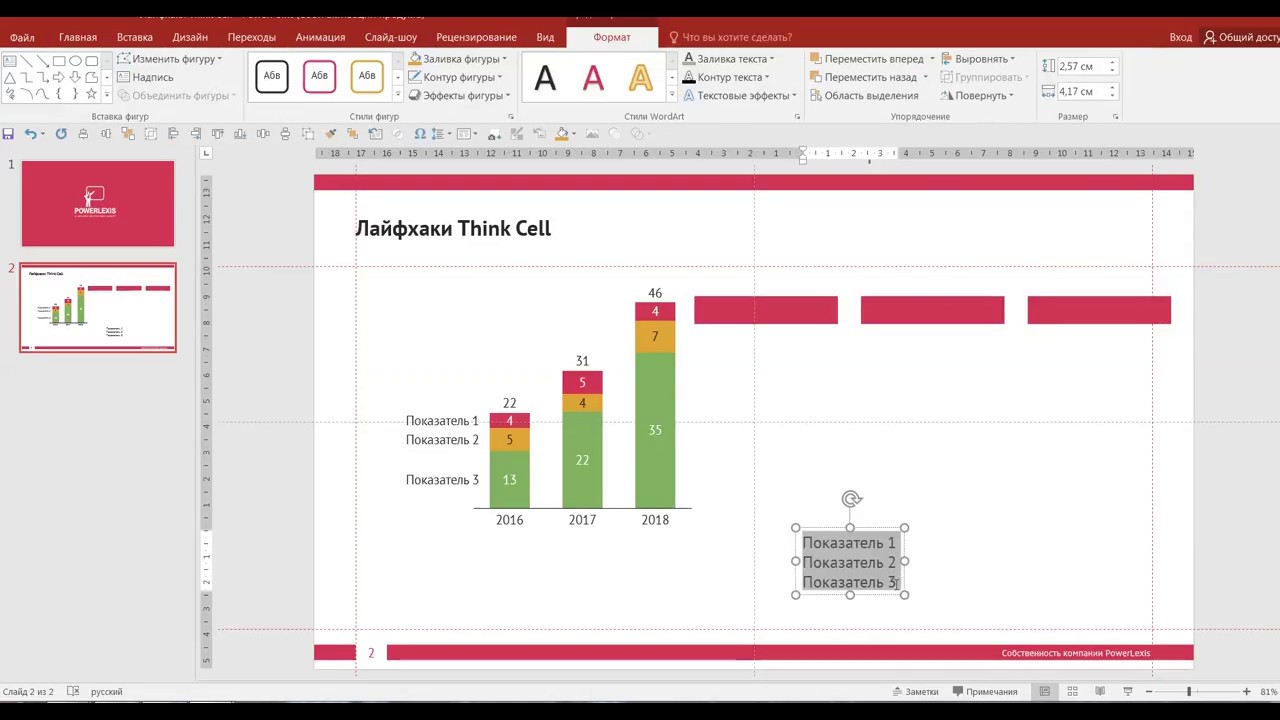This screenshot has height=720, width=1280.
Task: Apply the black outline Абв shape style
Action: pyautogui.click(x=272, y=76)
